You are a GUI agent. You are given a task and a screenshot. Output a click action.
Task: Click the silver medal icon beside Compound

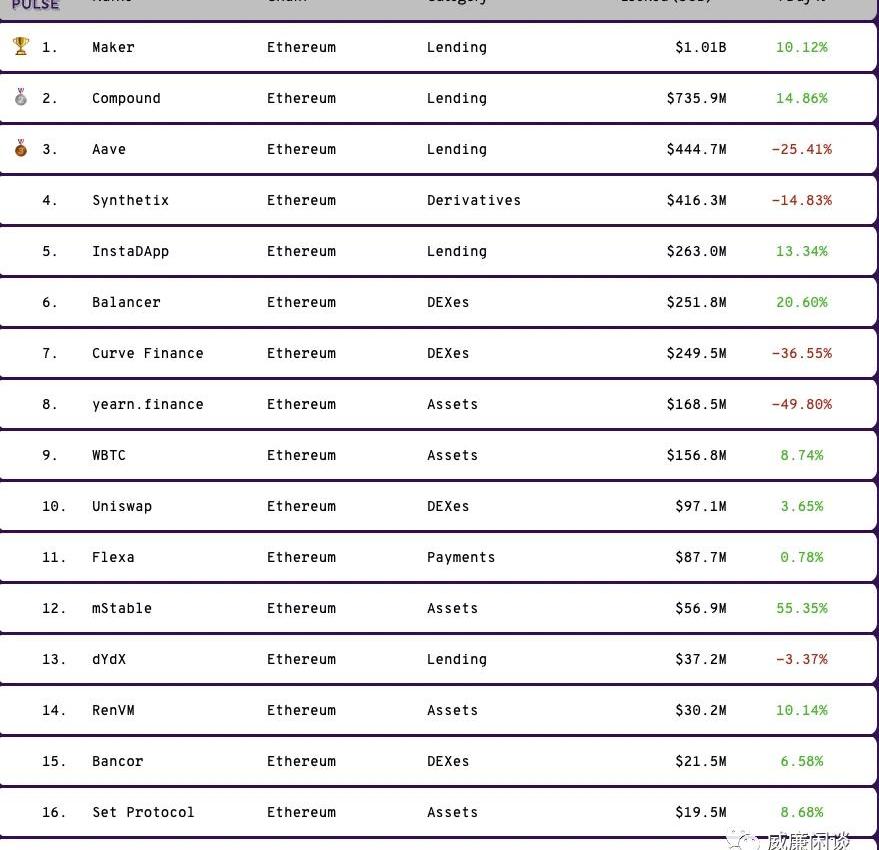click(x=21, y=97)
